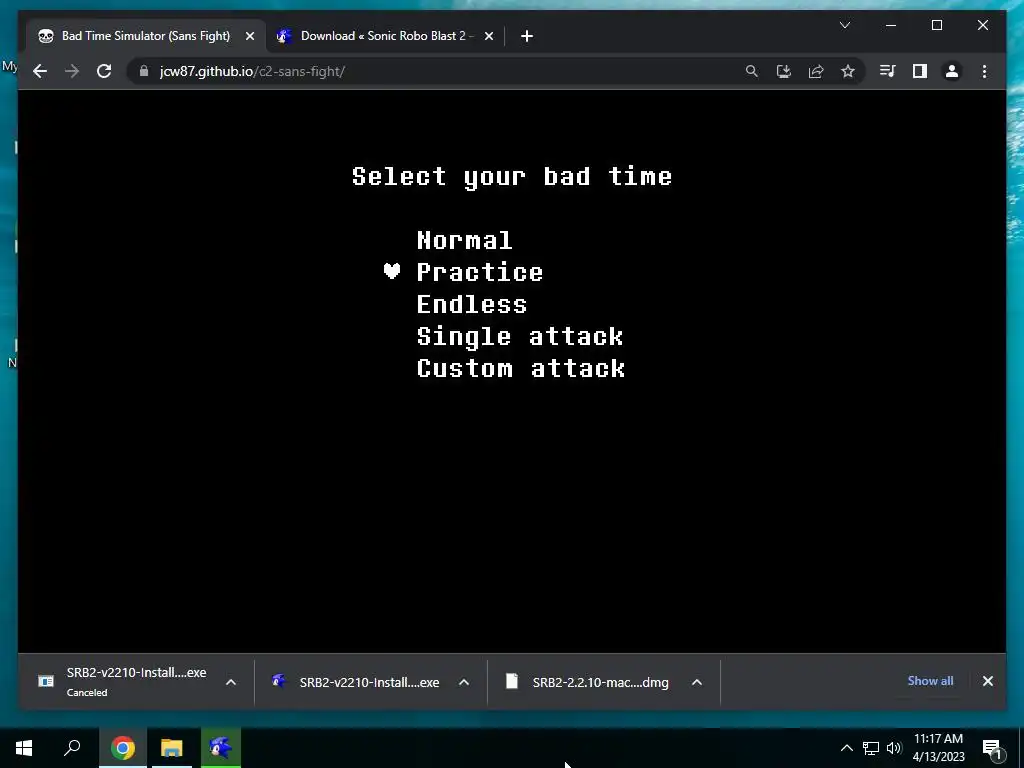This screenshot has width=1024, height=768.
Task: Expand options for completed SRB2 installer download
Action: click(464, 682)
